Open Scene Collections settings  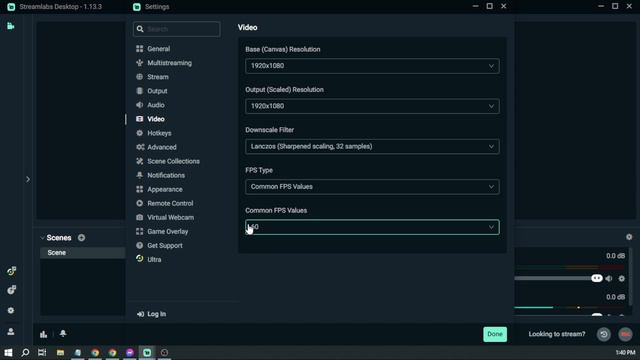(x=168, y=161)
